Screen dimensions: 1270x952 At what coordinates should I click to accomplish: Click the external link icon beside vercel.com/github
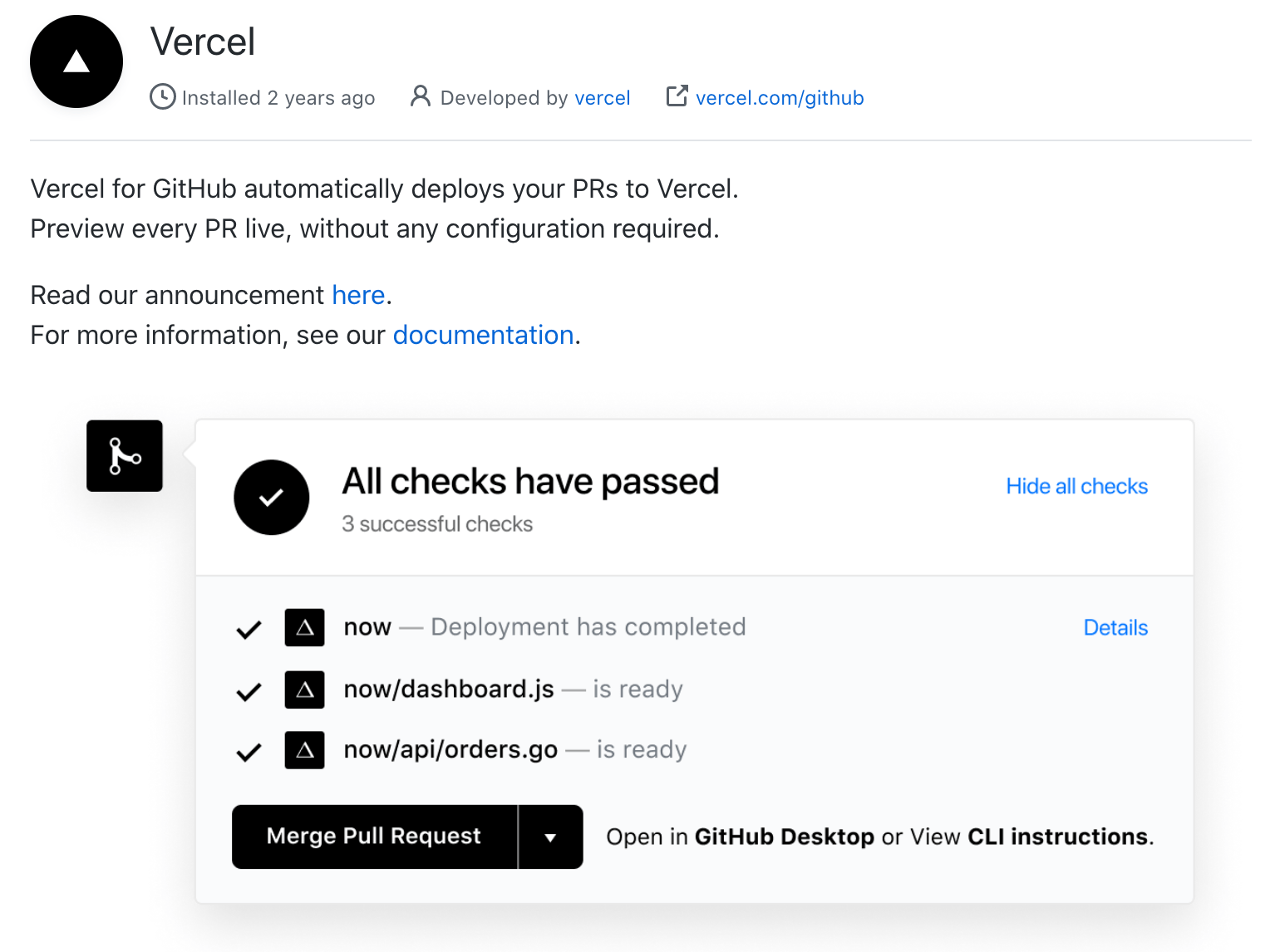pyautogui.click(x=677, y=96)
